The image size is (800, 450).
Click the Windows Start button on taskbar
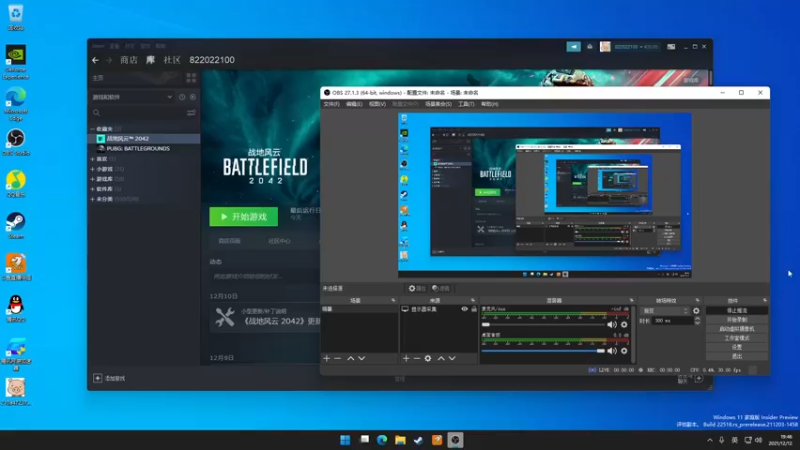345,440
